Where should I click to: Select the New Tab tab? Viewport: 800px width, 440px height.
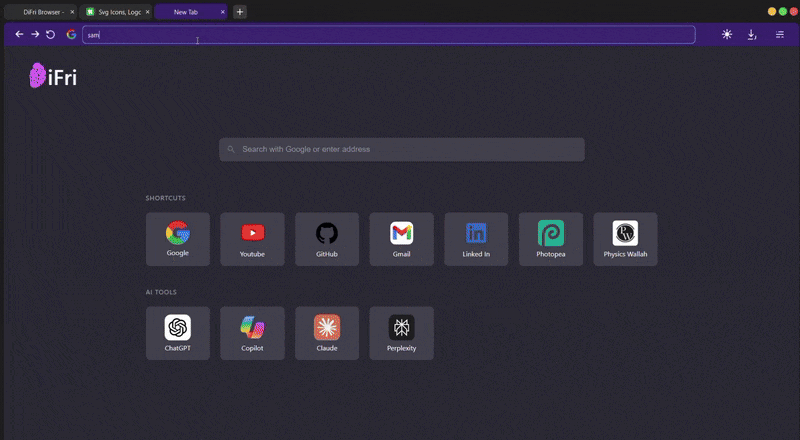coord(191,12)
